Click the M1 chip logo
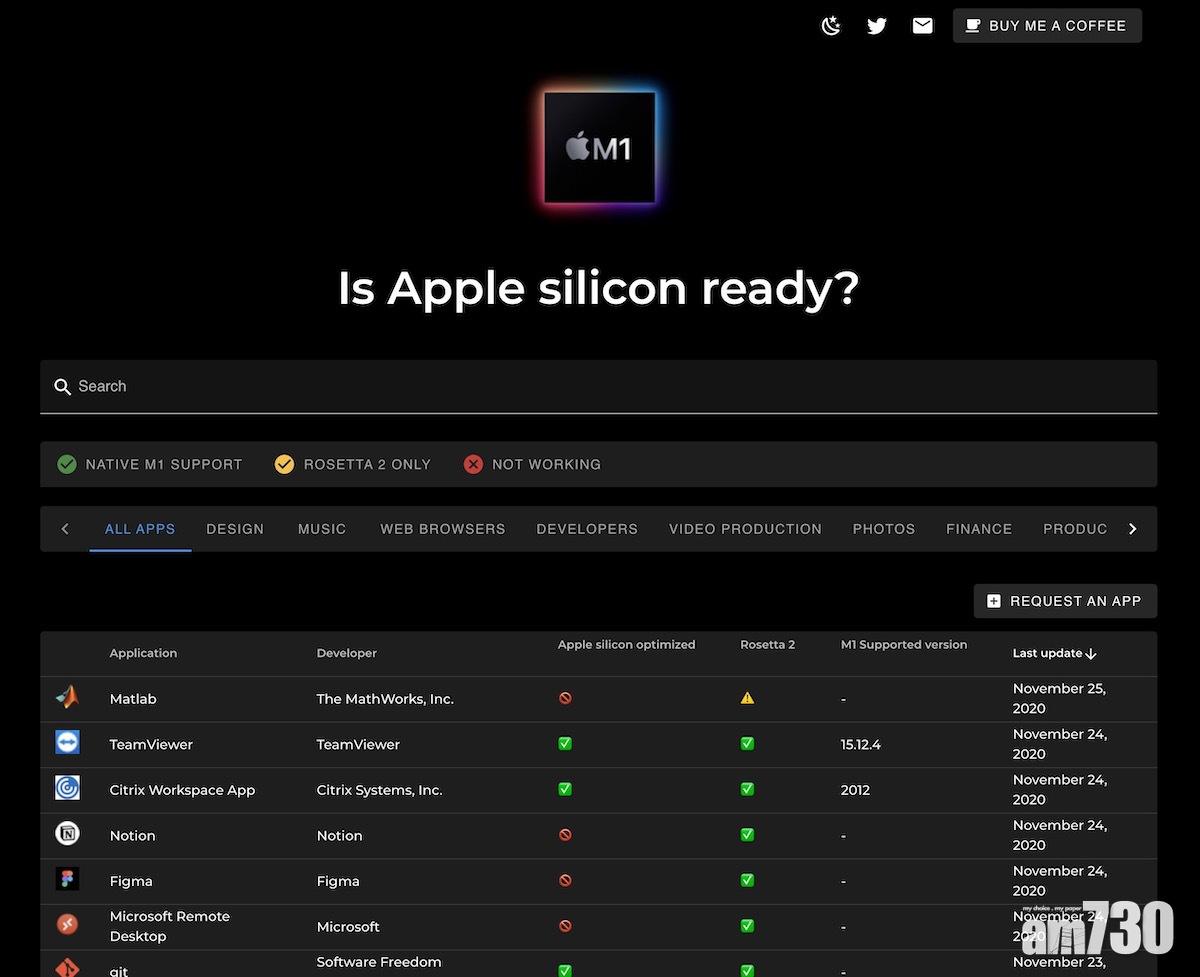This screenshot has height=977, width=1200. point(599,148)
